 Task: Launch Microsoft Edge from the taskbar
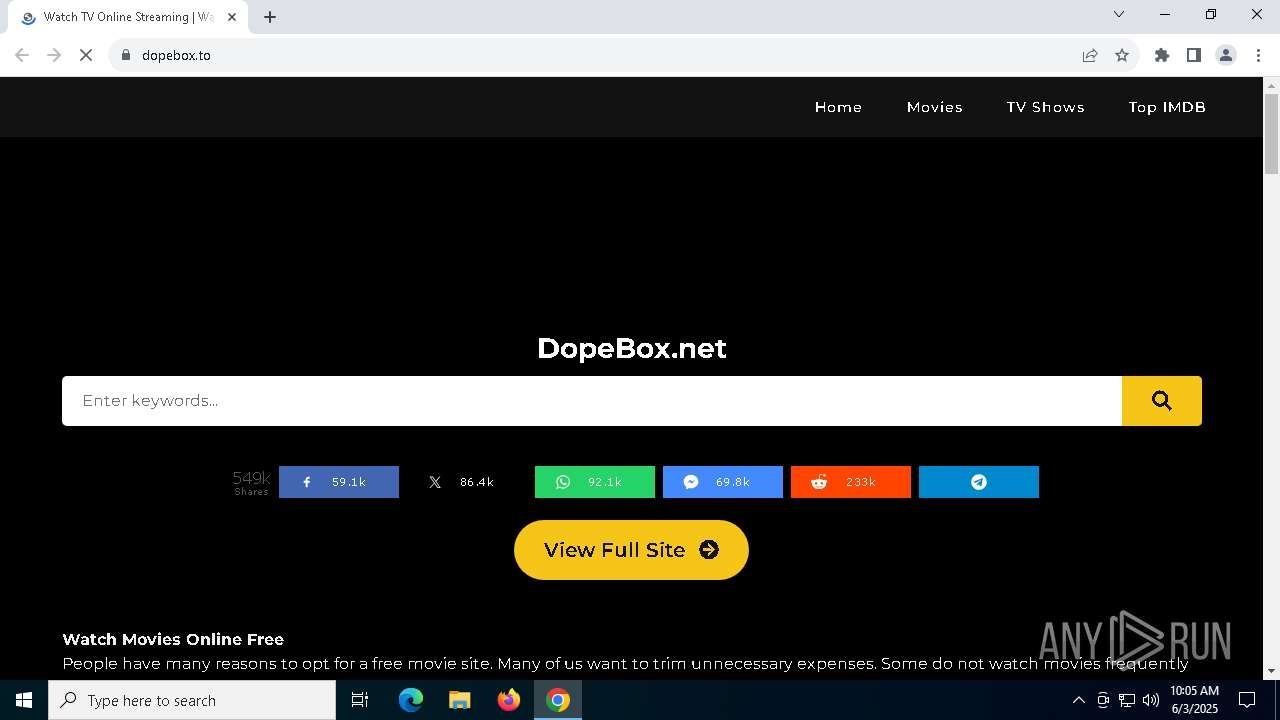(411, 700)
